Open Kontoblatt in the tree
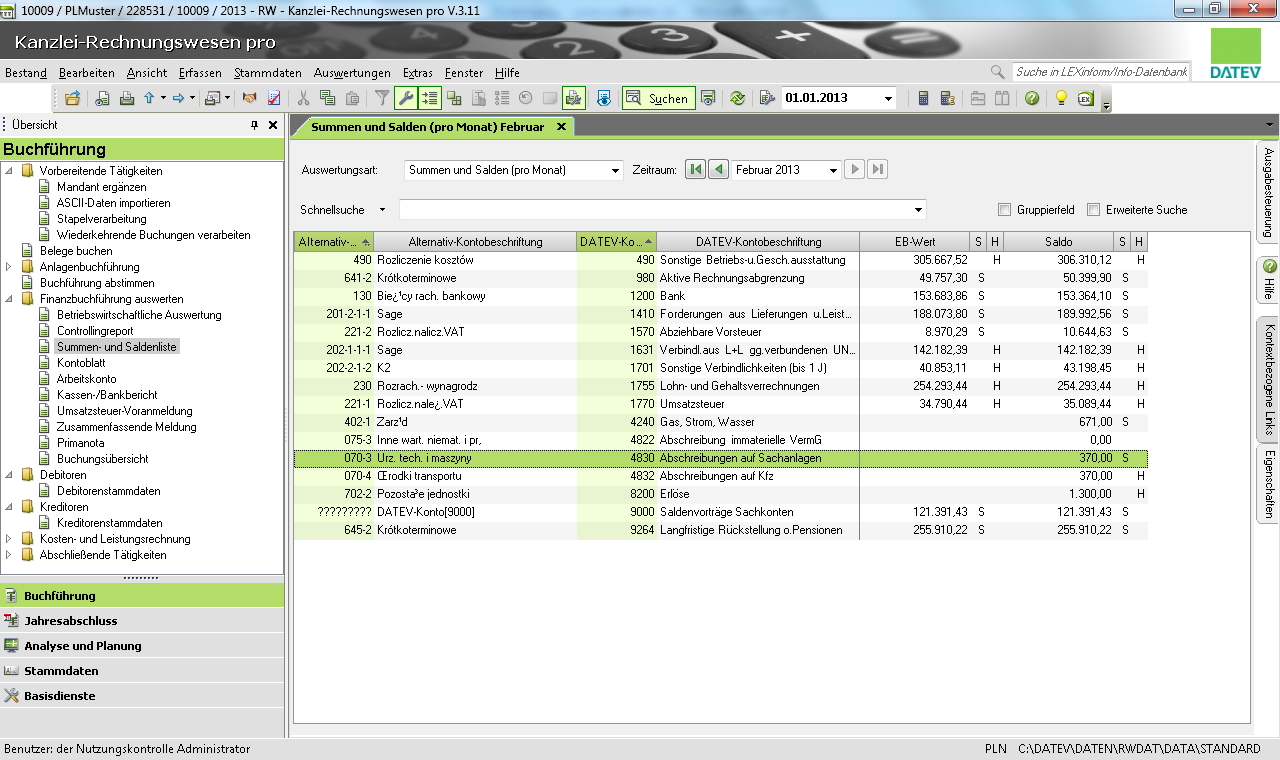1280x760 pixels. (x=81, y=363)
